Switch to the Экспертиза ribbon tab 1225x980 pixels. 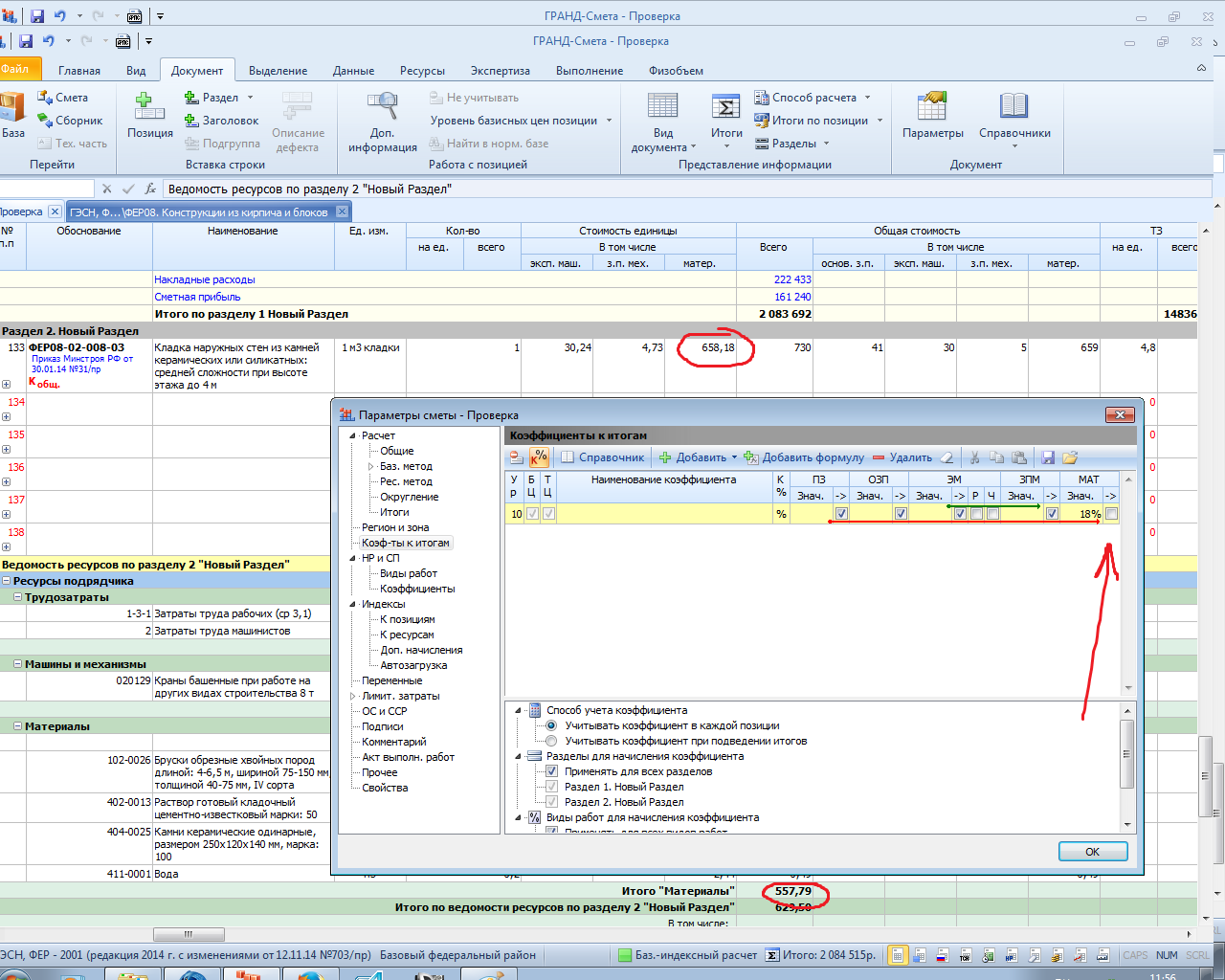tap(500, 71)
